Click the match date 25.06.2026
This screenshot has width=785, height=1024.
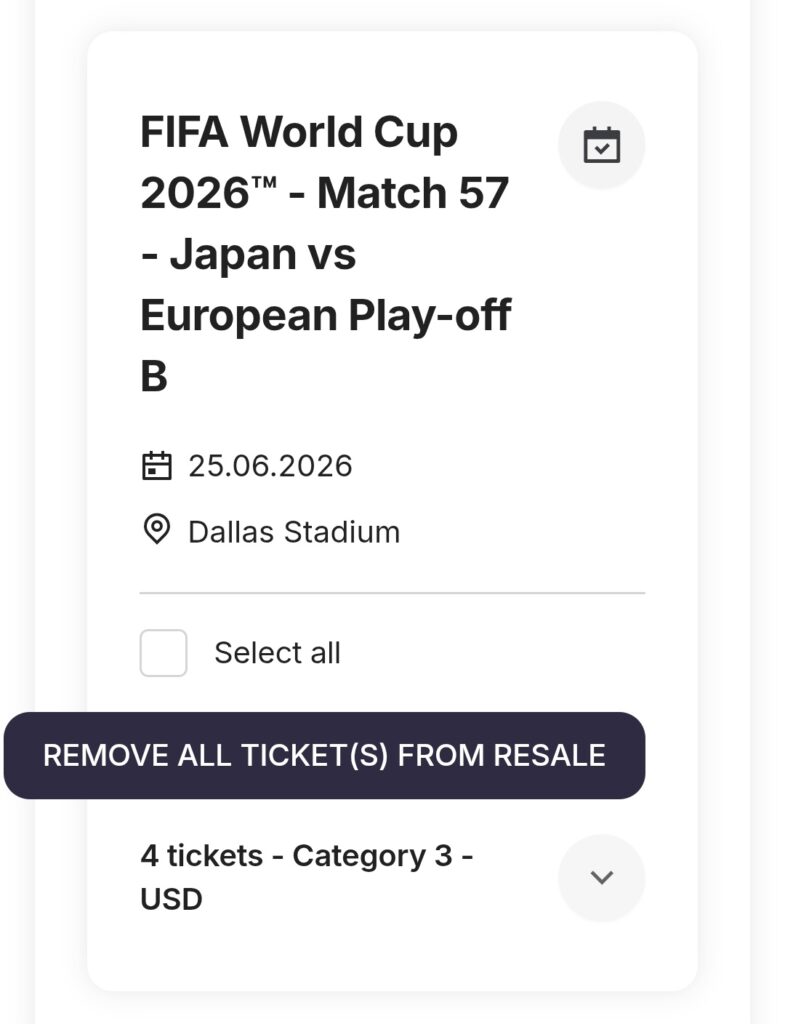pos(270,466)
